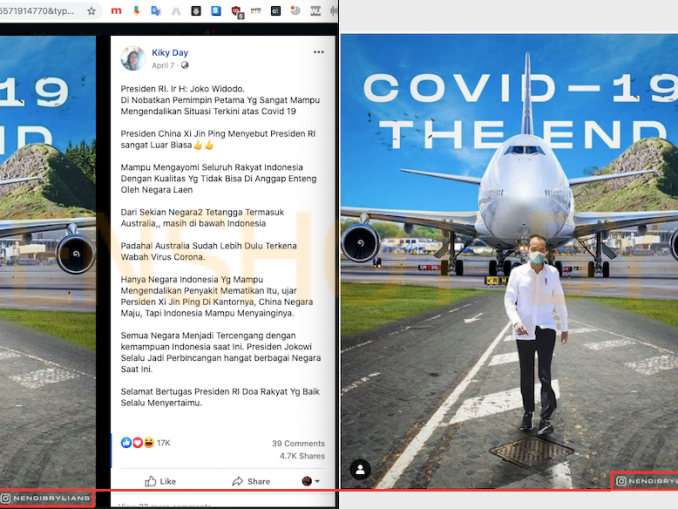Image resolution: width=678 pixels, height=509 pixels.
Task: Open the left COVID-19 photo in Facebook viewer
Action: pos(48,270)
